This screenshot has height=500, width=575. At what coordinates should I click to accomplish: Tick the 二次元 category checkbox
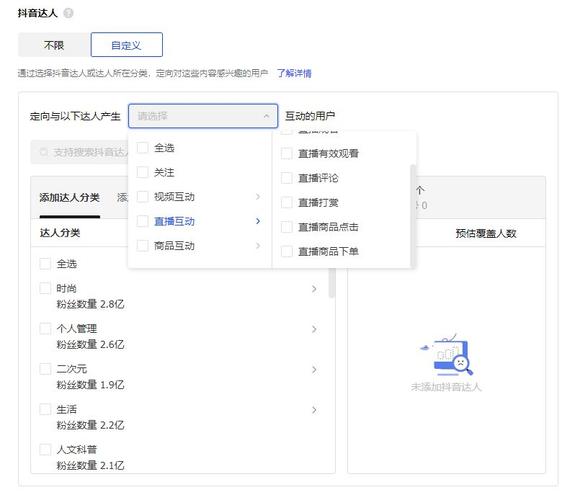coord(45,369)
